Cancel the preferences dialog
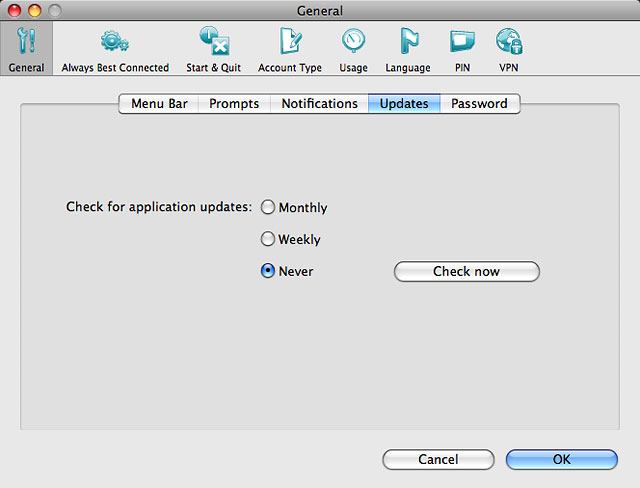The width and height of the screenshot is (640, 488). [438, 460]
